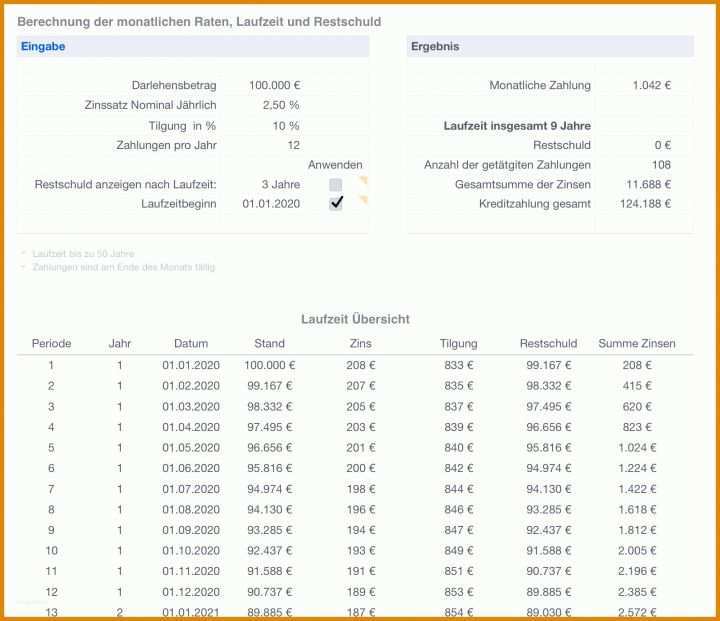Click the Jahr column header

click(x=120, y=344)
